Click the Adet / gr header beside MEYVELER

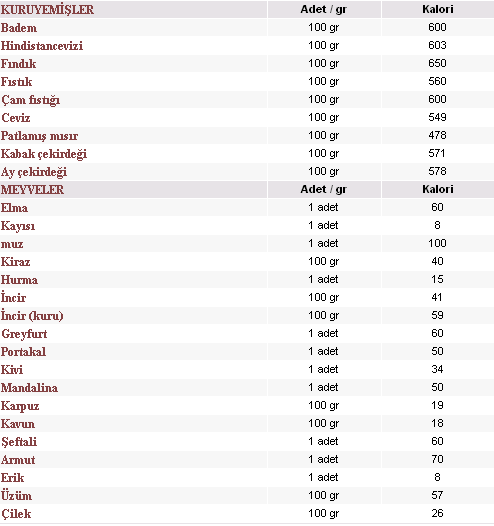tap(324, 189)
